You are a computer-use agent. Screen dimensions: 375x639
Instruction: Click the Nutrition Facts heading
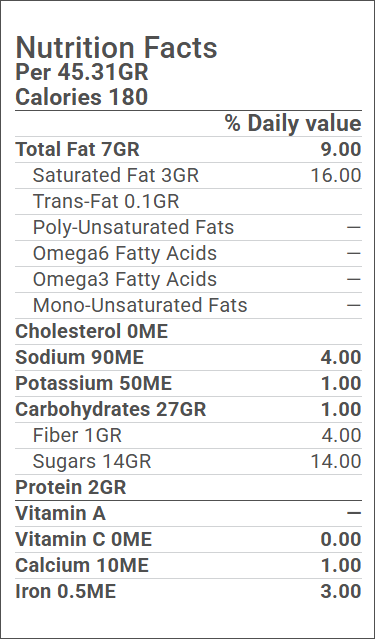(116, 48)
